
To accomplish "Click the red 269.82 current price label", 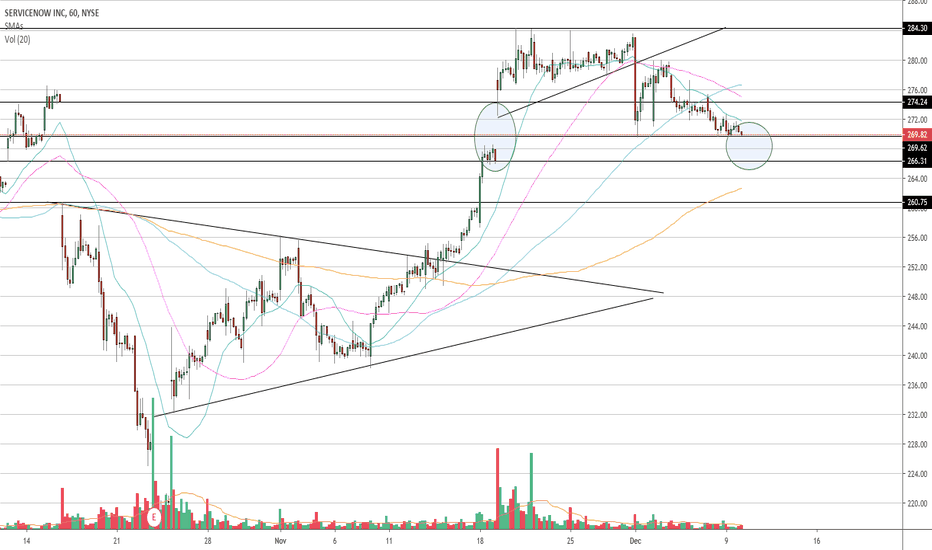I will coord(917,135).
